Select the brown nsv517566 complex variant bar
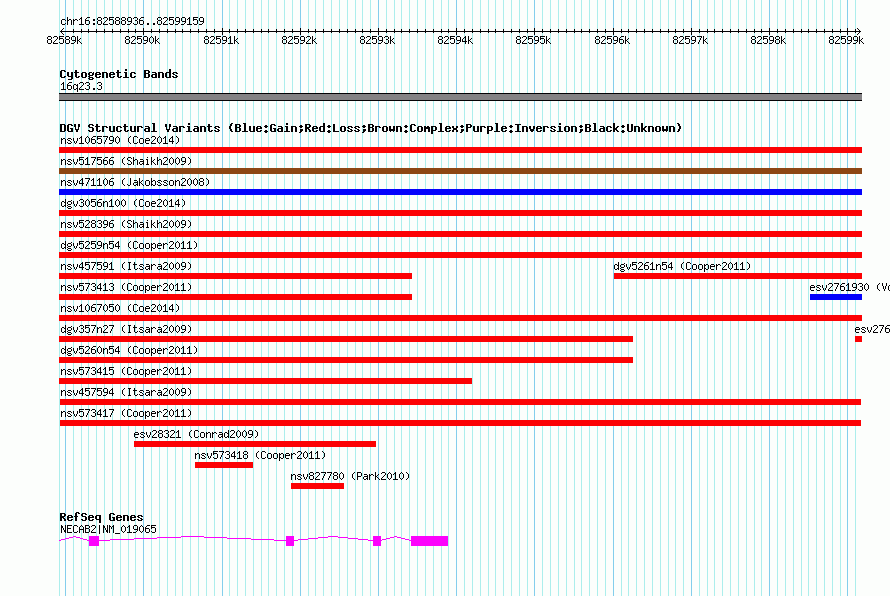The image size is (890, 596). click(460, 171)
